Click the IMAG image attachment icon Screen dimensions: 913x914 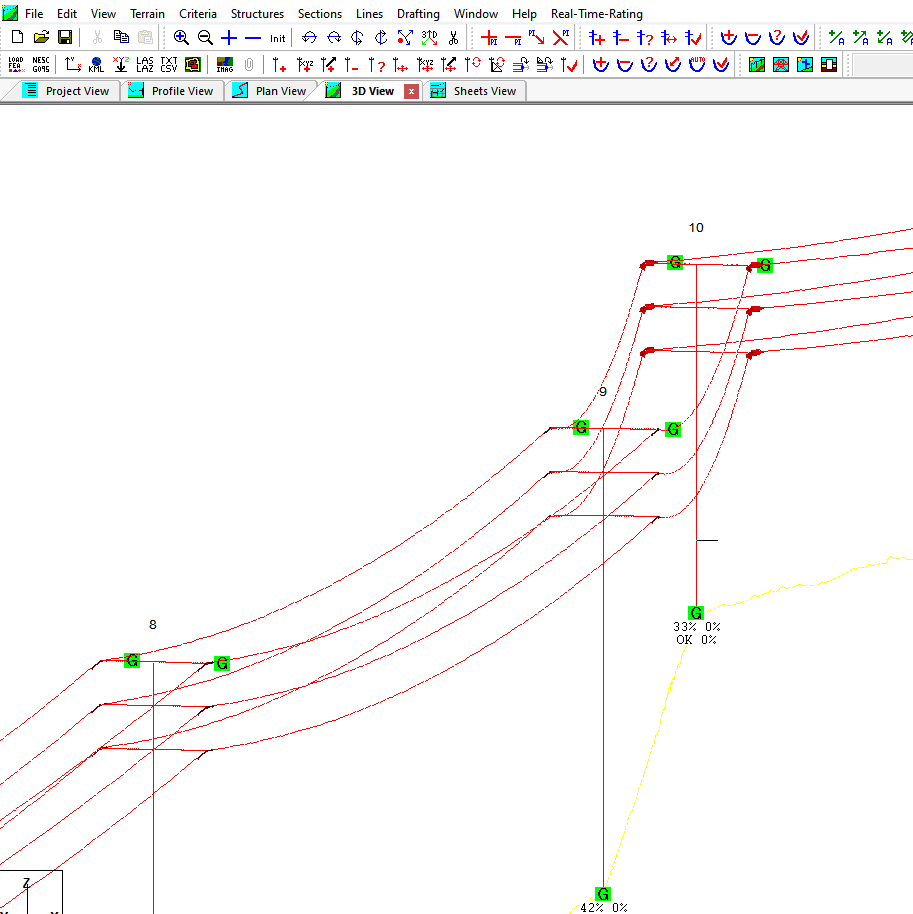[x=225, y=65]
